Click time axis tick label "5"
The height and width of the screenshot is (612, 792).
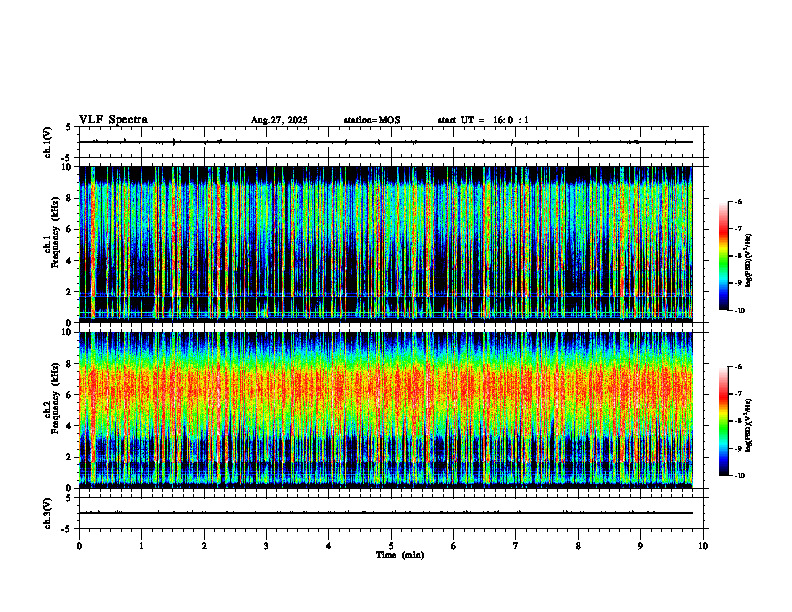tap(391, 546)
